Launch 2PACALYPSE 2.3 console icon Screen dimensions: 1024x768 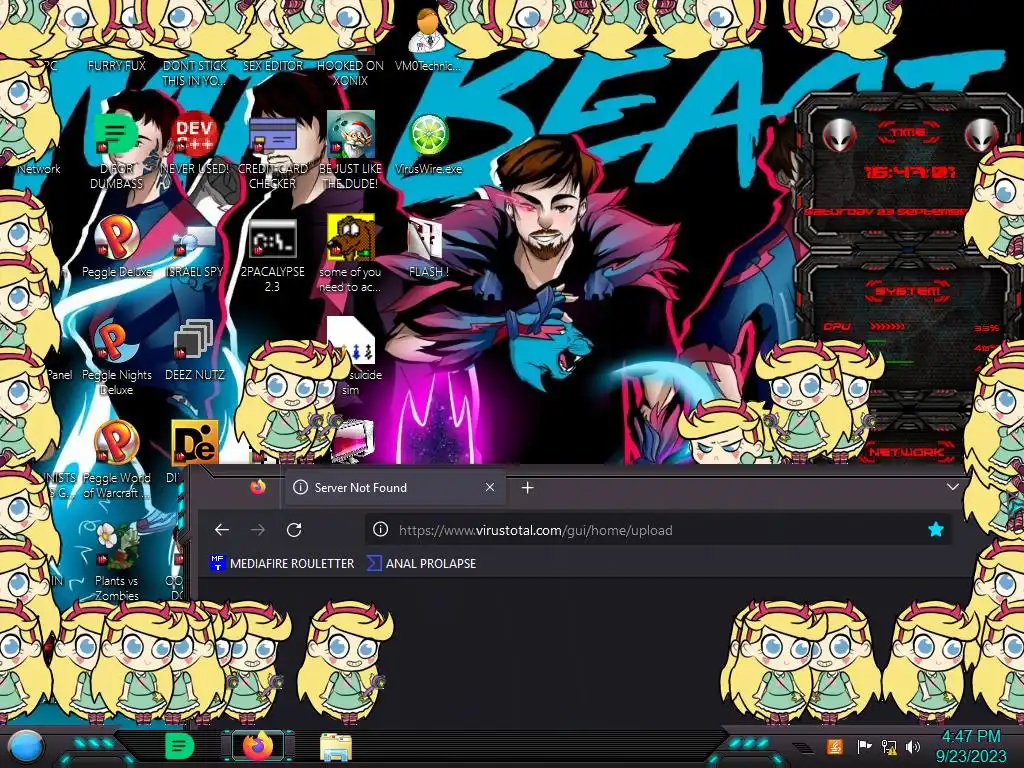coord(272,238)
